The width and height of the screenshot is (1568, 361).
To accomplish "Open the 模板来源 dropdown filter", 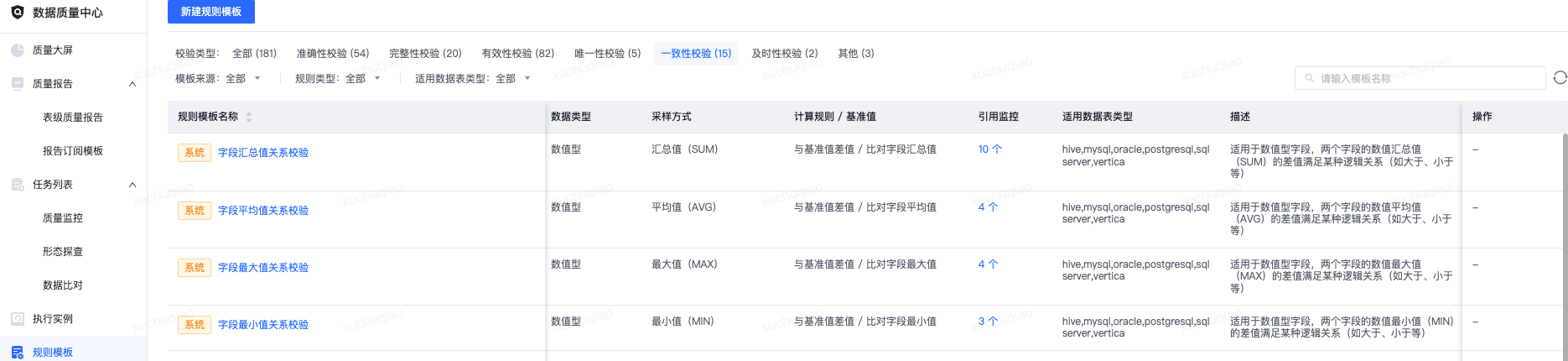I will pyautogui.click(x=243, y=78).
